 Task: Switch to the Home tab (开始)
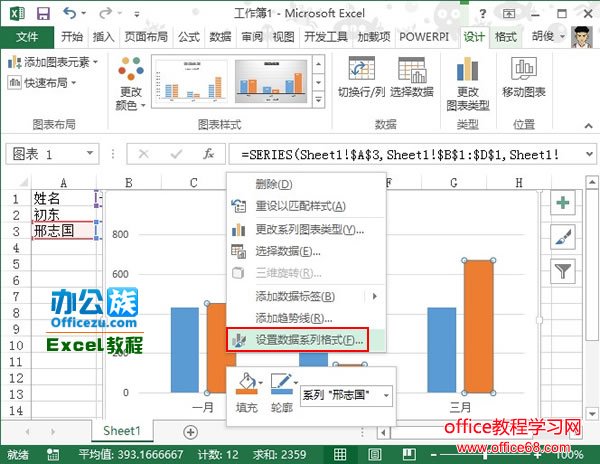tap(72, 37)
